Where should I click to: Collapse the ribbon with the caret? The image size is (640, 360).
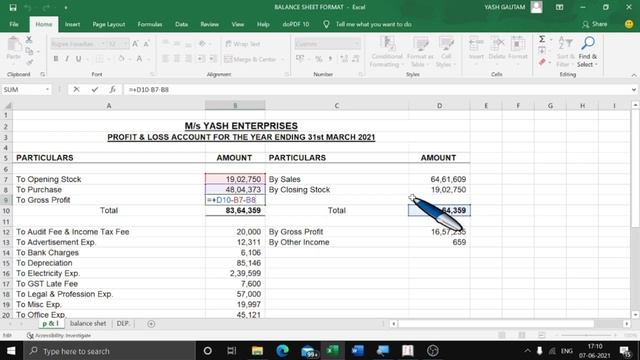pyautogui.click(x=633, y=75)
